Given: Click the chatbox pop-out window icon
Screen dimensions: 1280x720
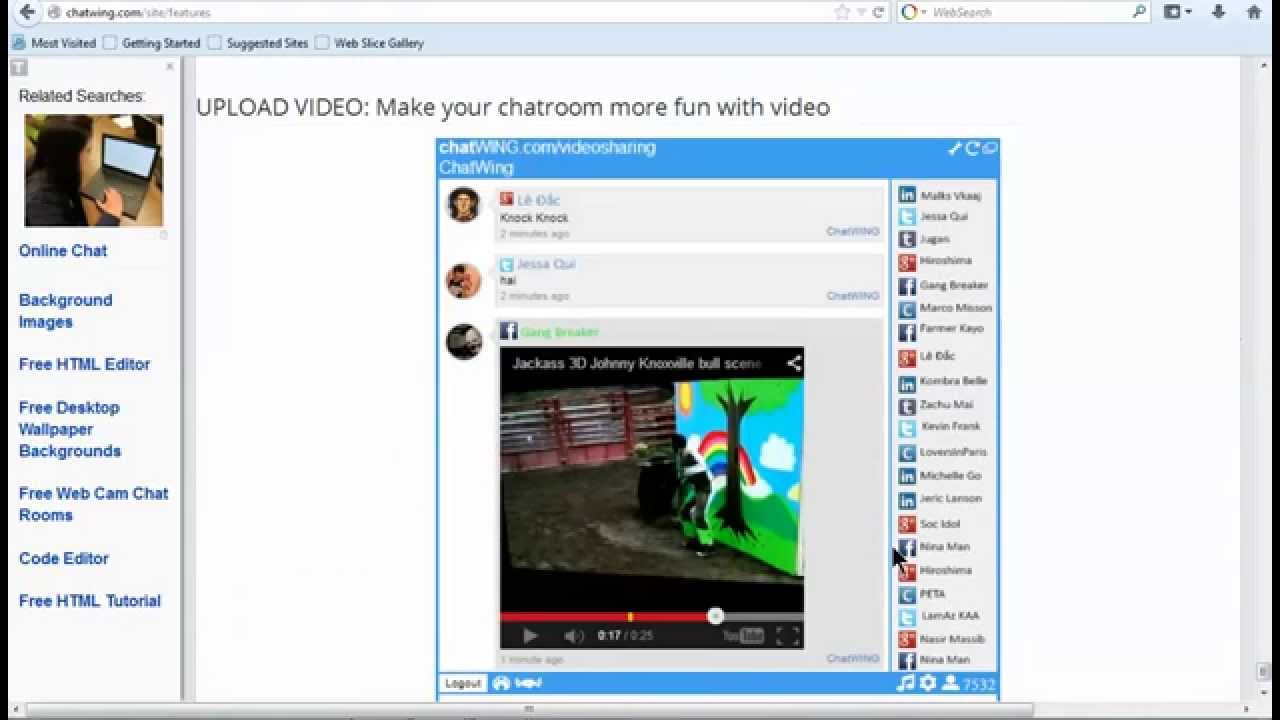Looking at the screenshot, I should click(x=990, y=148).
